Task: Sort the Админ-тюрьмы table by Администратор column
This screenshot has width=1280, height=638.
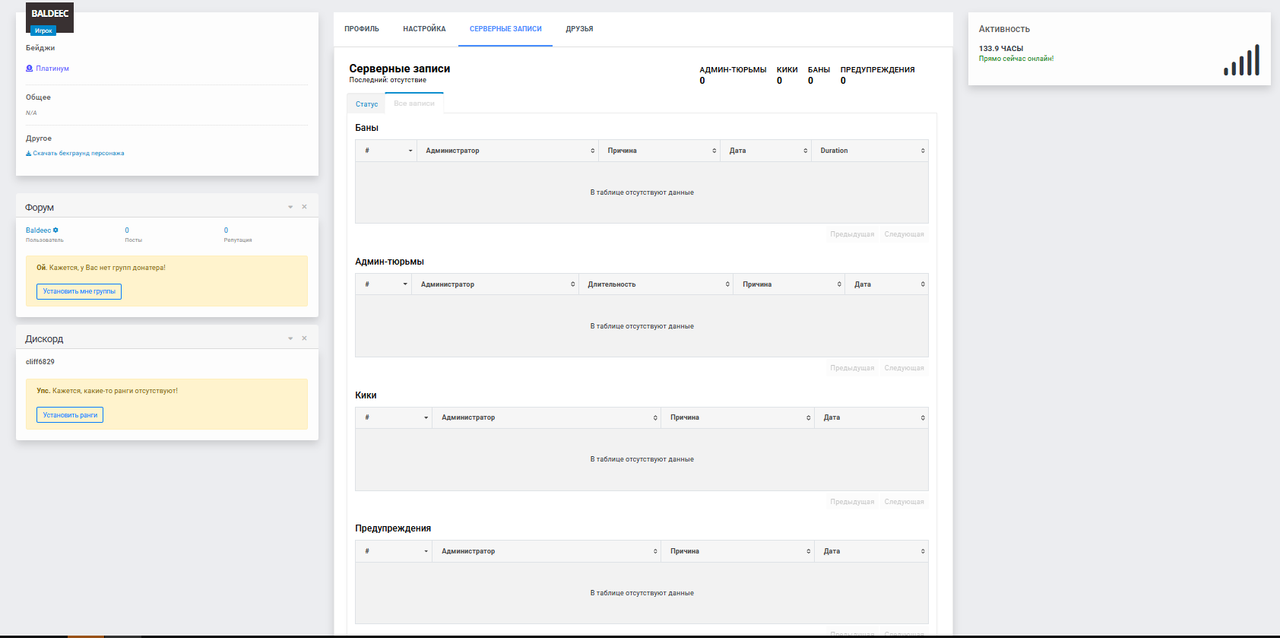Action: (x=495, y=285)
